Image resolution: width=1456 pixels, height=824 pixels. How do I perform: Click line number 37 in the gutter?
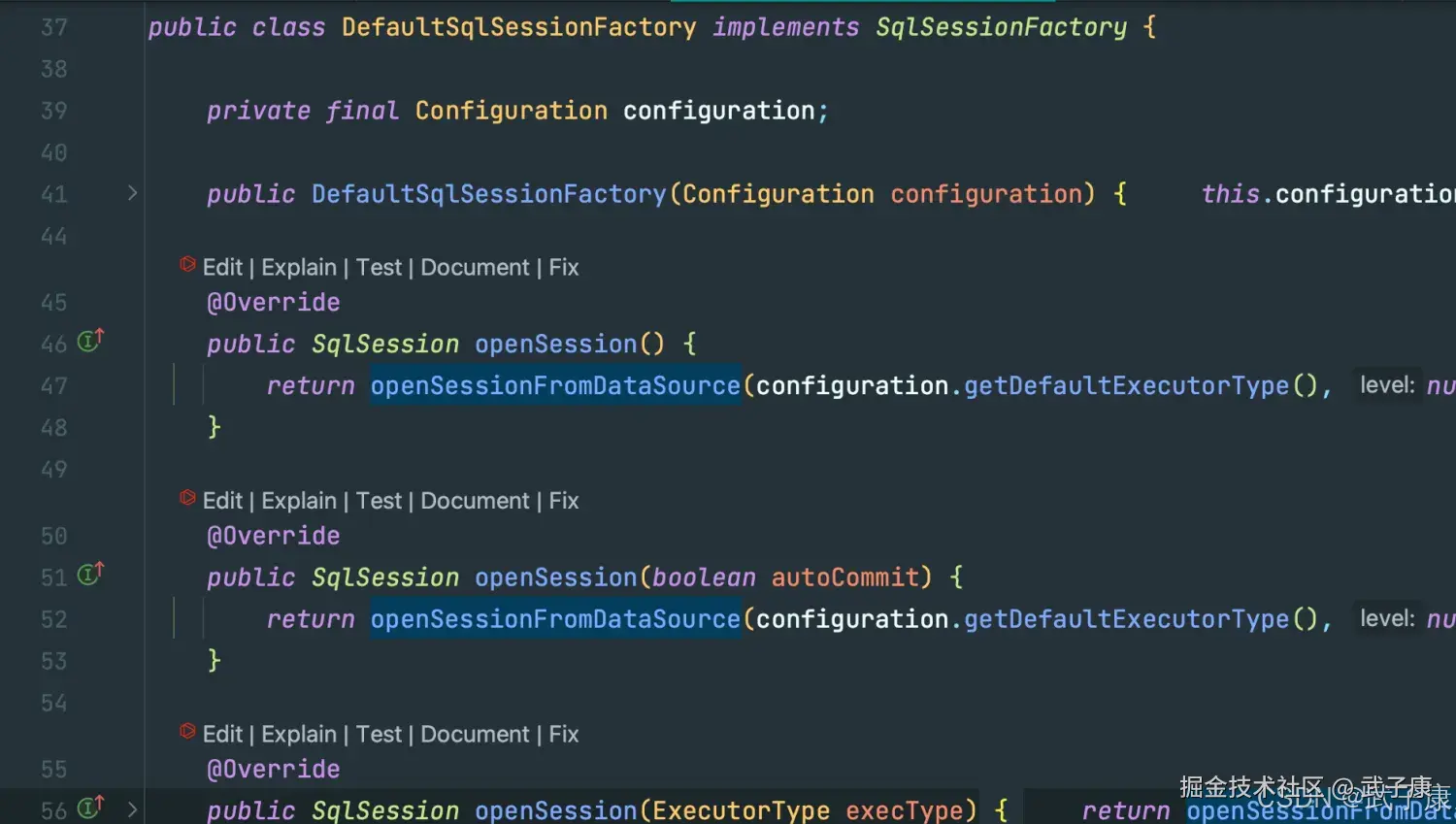pyautogui.click(x=54, y=27)
